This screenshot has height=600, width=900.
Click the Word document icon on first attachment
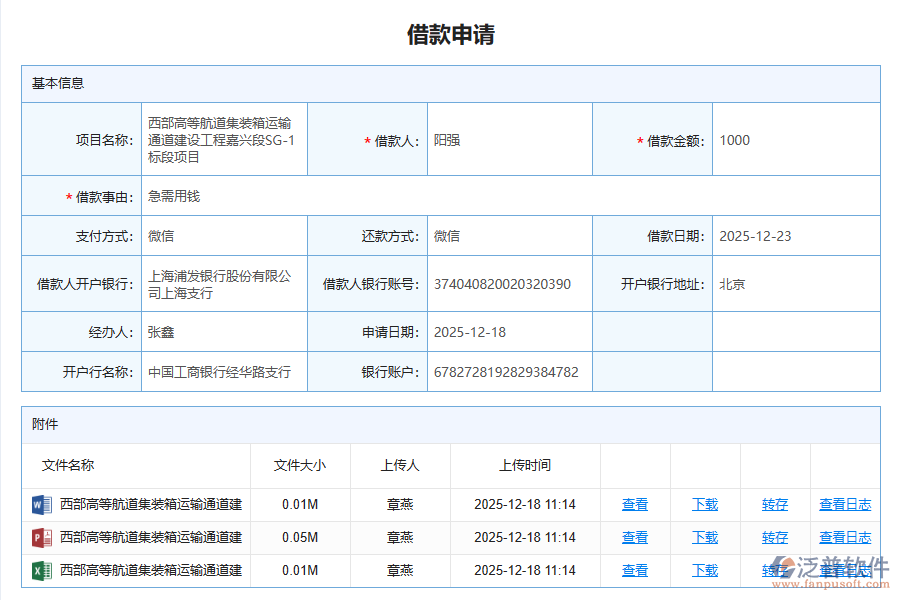(41, 505)
